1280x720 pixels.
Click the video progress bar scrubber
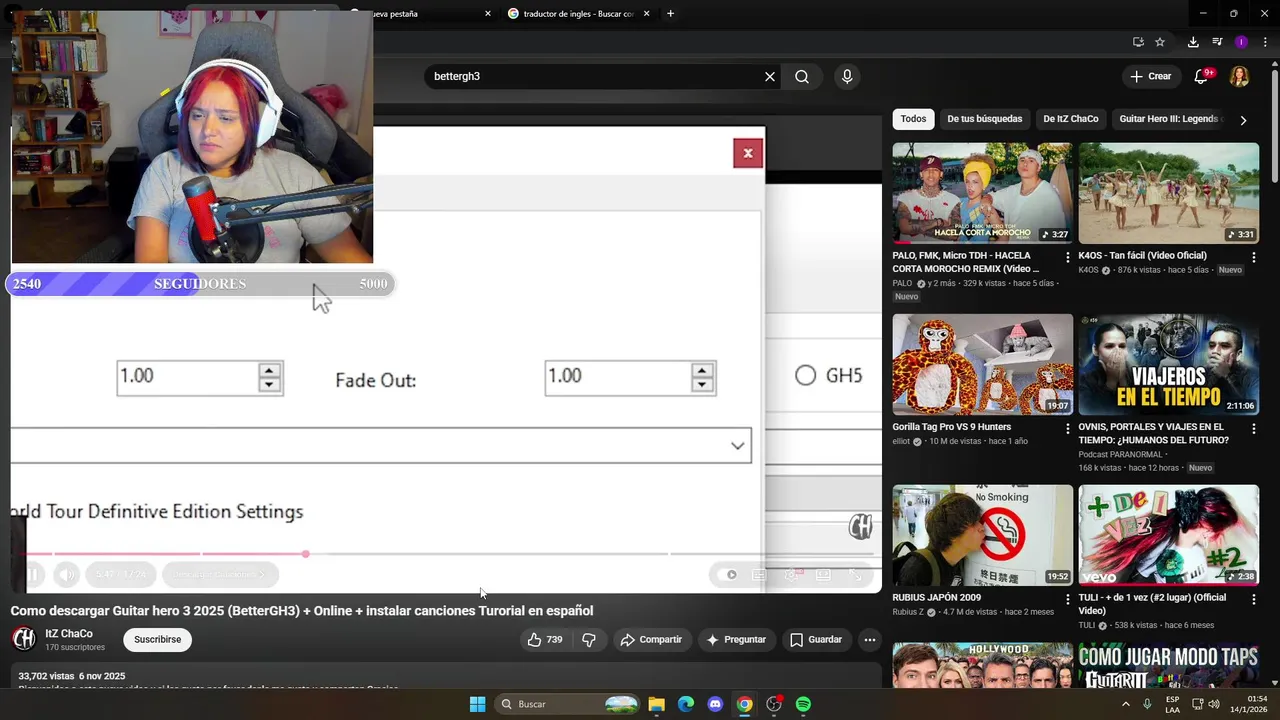(x=305, y=553)
